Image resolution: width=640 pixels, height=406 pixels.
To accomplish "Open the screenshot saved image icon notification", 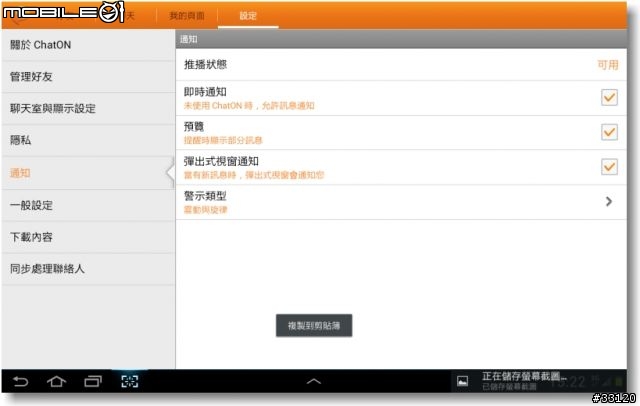I will 462,381.
